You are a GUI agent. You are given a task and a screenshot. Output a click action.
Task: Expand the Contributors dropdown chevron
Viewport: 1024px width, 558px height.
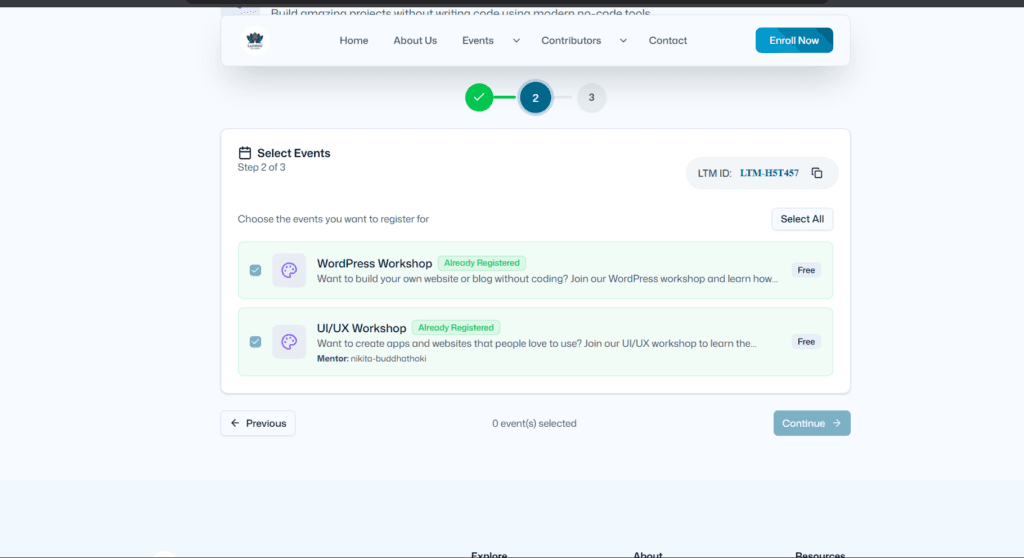coord(623,41)
